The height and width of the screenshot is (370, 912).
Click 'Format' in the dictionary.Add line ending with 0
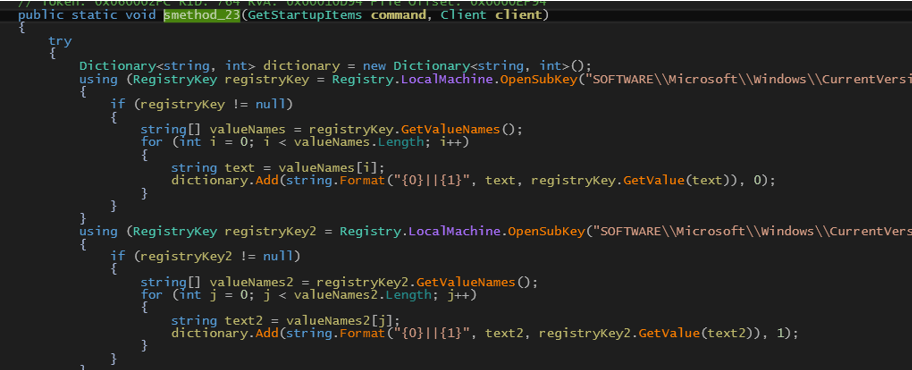click(362, 180)
